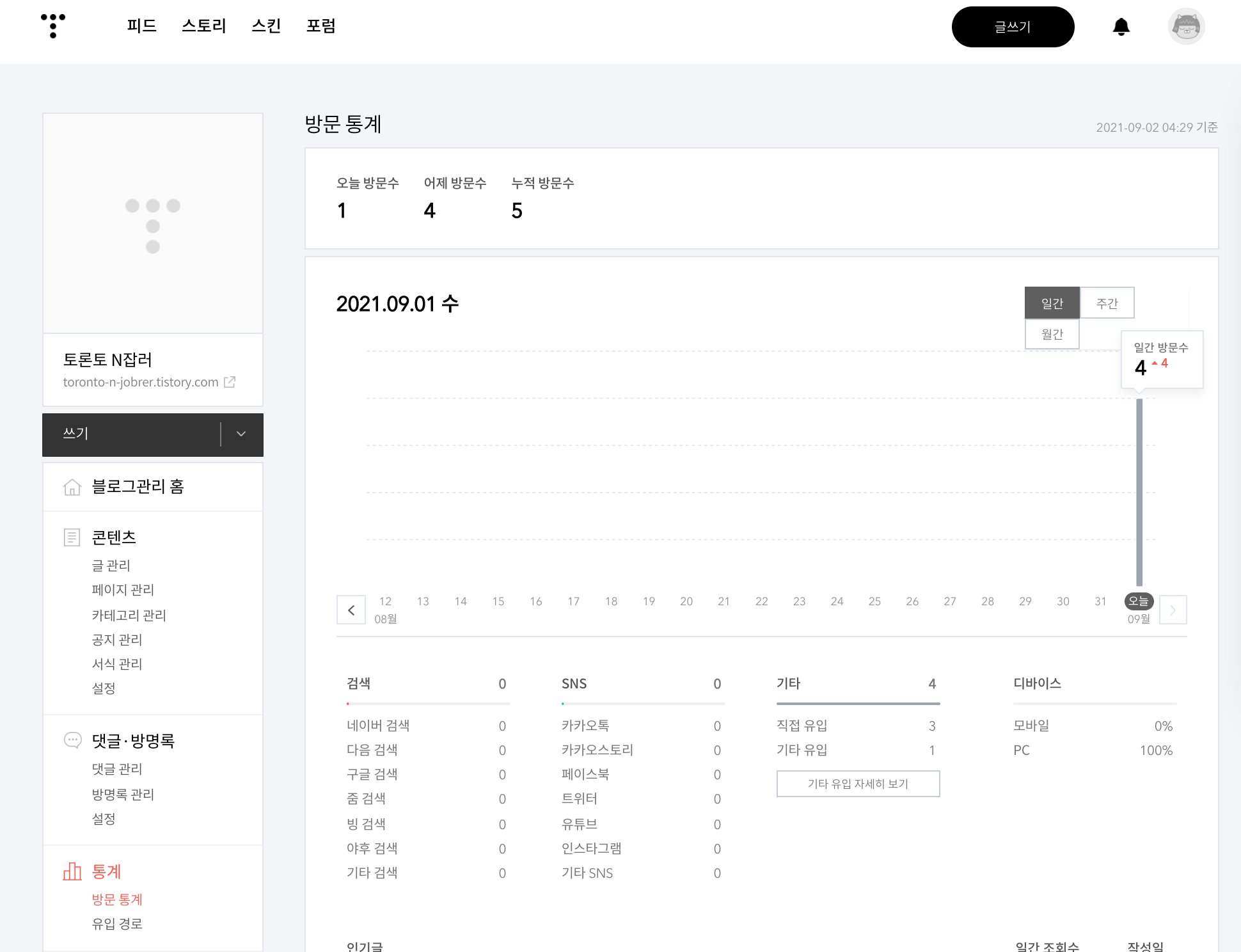Image resolution: width=1241 pixels, height=952 pixels.
Task: Click the 콘텐츠 document icon
Action: coord(72,537)
